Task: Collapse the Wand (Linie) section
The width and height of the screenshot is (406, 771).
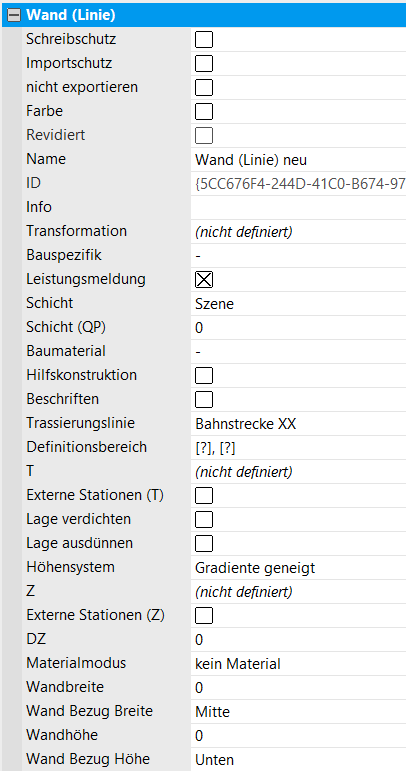Action: pos(15,15)
